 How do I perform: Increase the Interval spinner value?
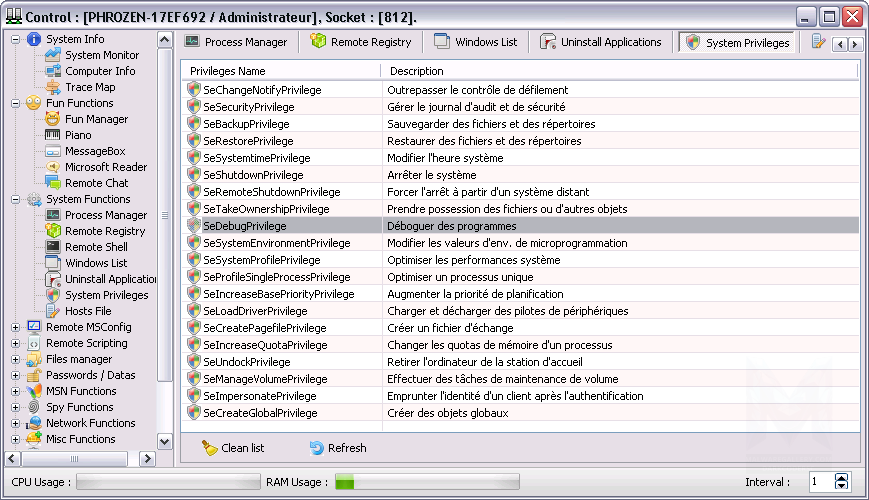coord(841,477)
